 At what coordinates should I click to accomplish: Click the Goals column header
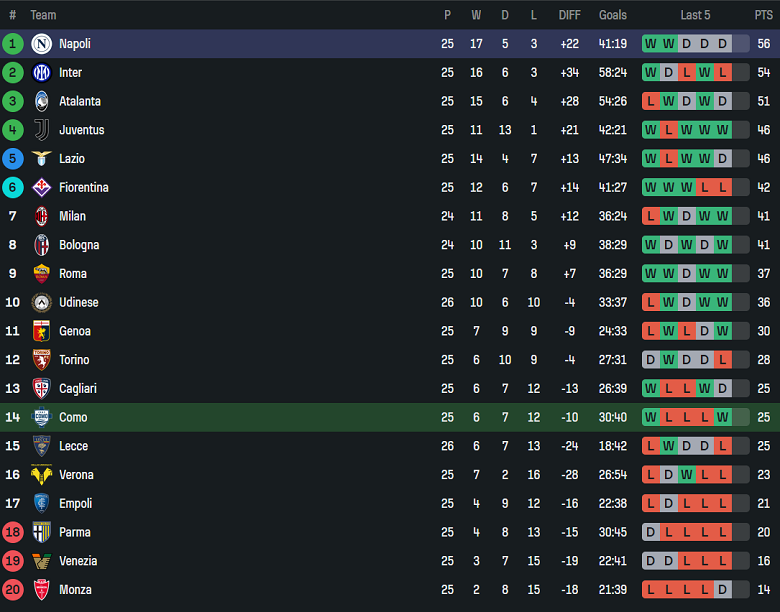613,15
